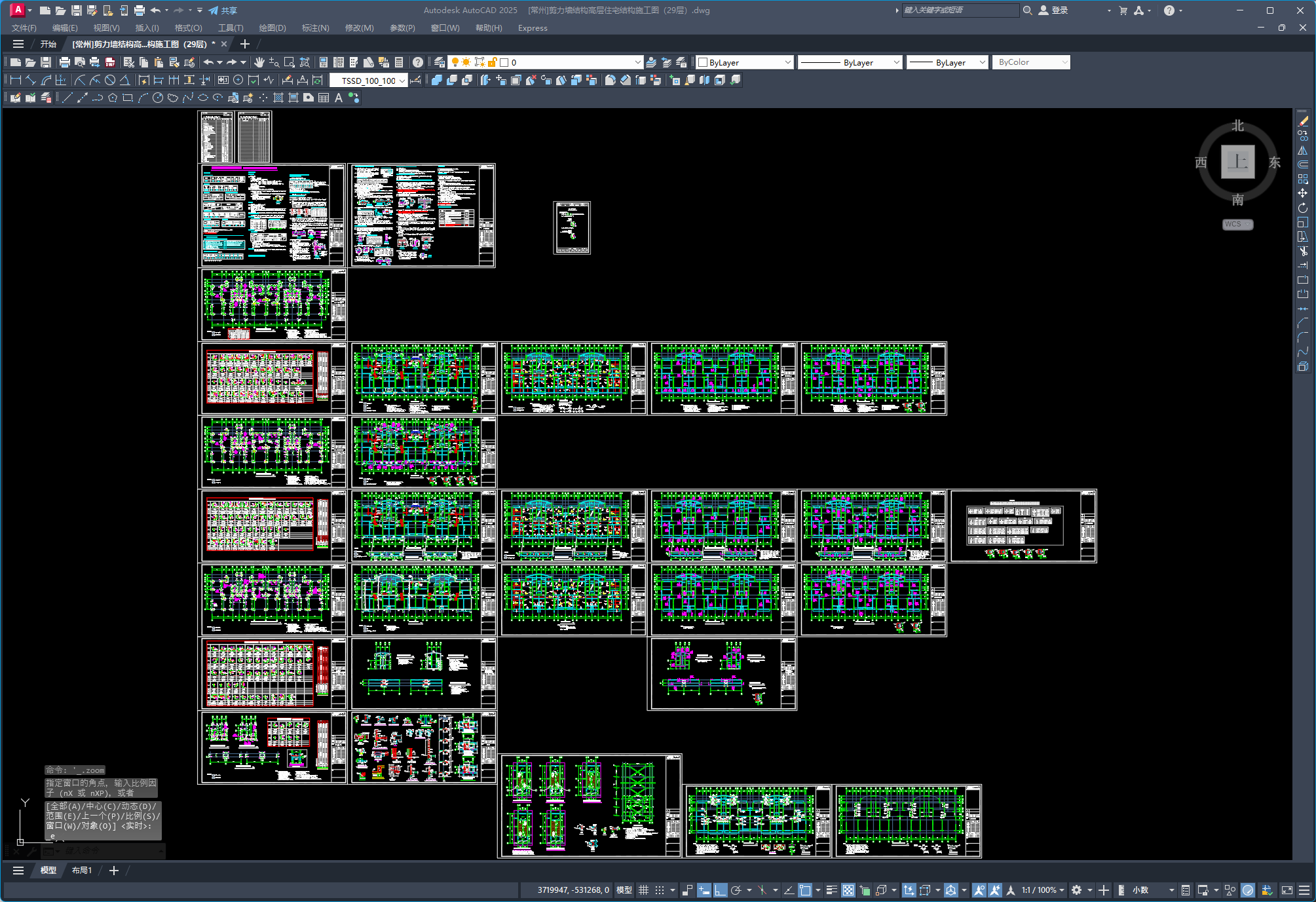Open the Layer Properties manager icon

[440, 62]
